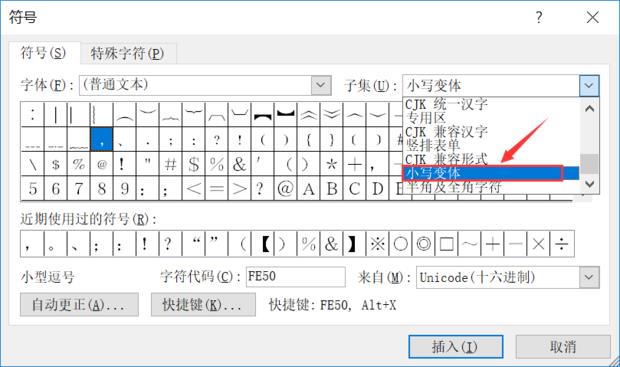Pick the double circle ◎ recent symbol
Viewport: 620px width, 367px height.
pyautogui.click(x=423, y=244)
